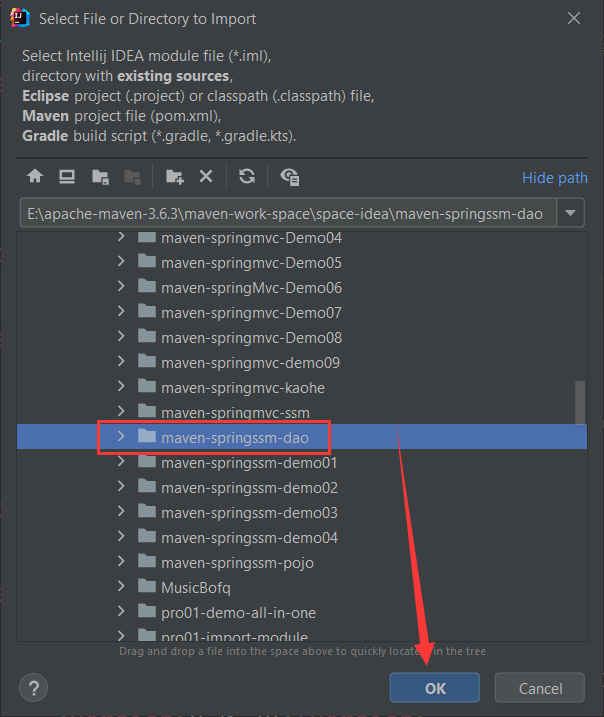Select maven-springssm-demo04 in the tree
Screen dimensions: 604x717
tap(249, 538)
